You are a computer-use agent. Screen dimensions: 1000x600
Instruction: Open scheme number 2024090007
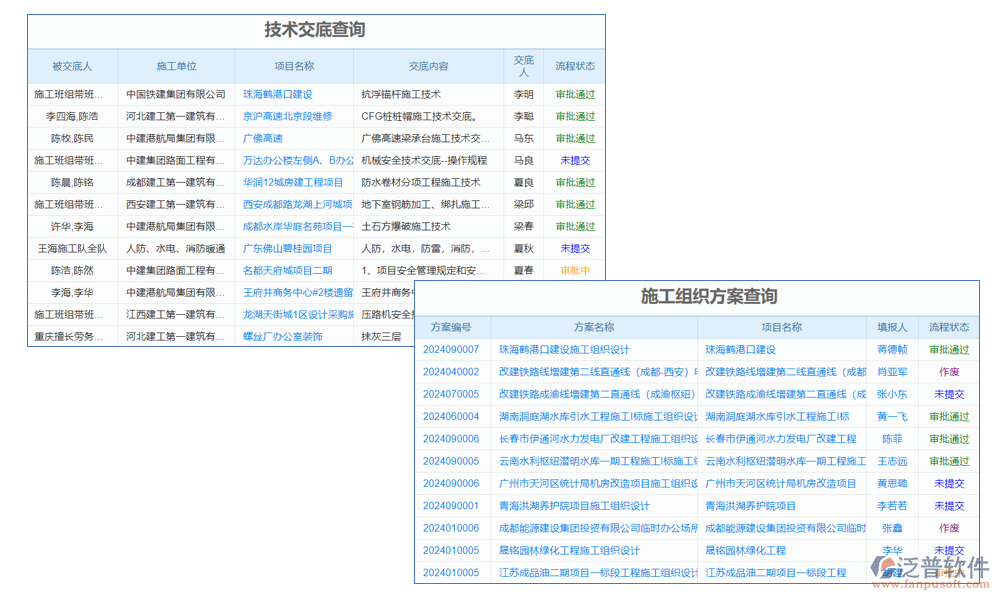[451, 351]
